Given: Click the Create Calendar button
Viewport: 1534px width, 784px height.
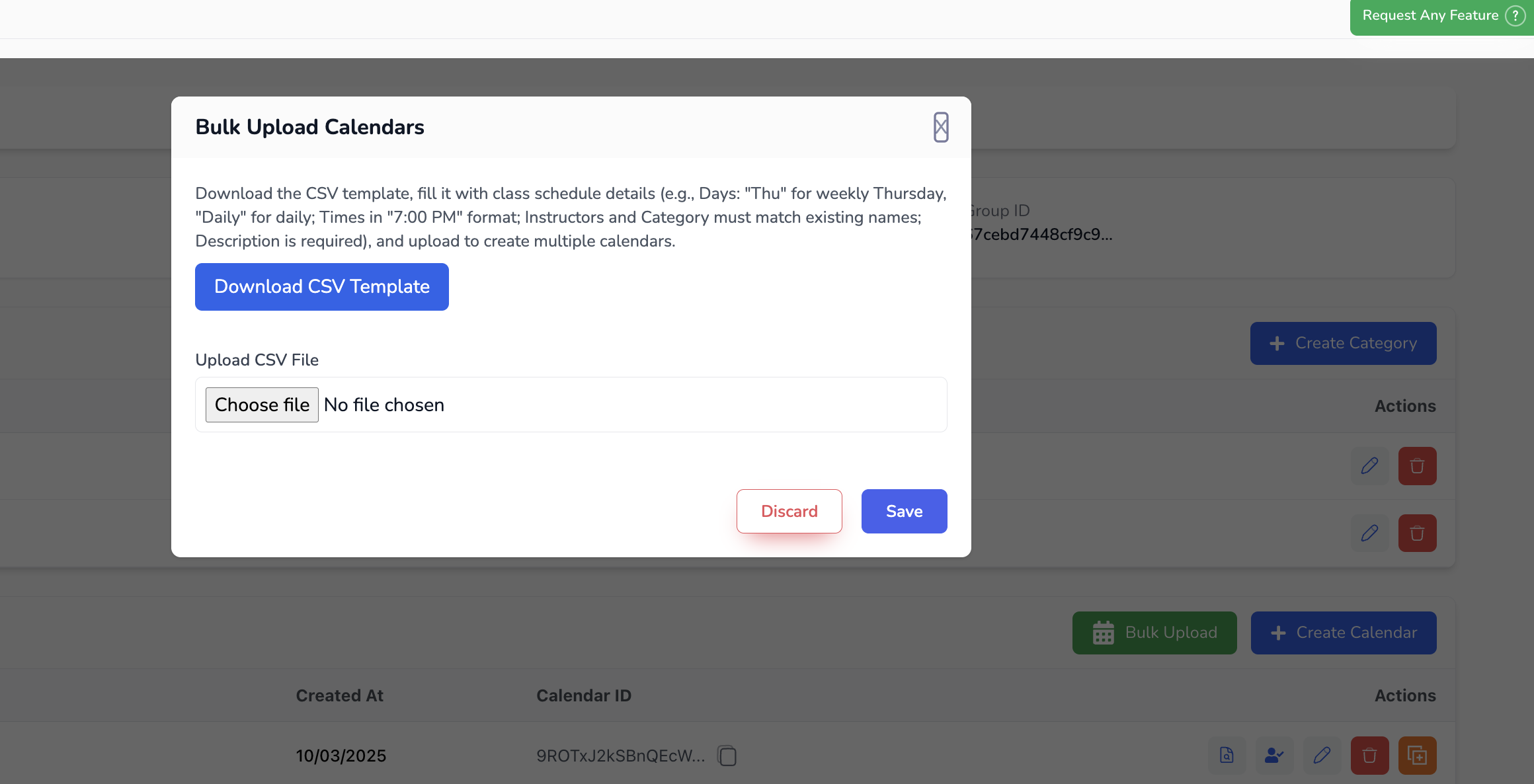Looking at the screenshot, I should [x=1343, y=633].
